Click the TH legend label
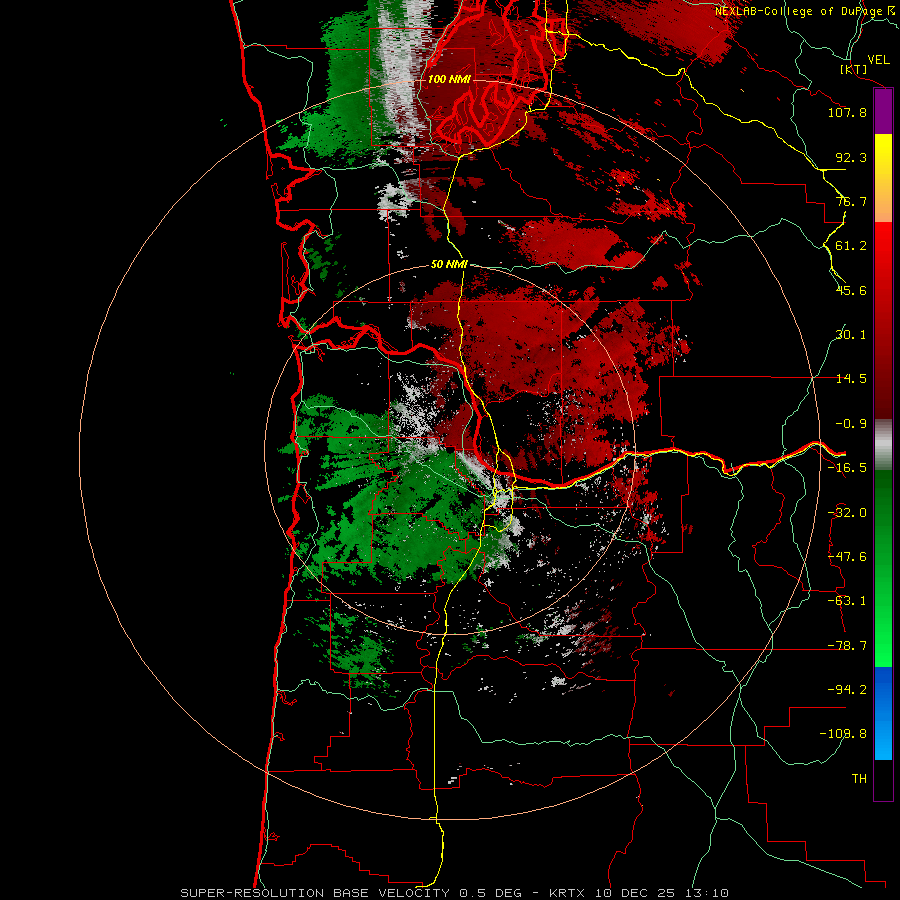Viewport: 900px width, 900px height. pos(859,779)
